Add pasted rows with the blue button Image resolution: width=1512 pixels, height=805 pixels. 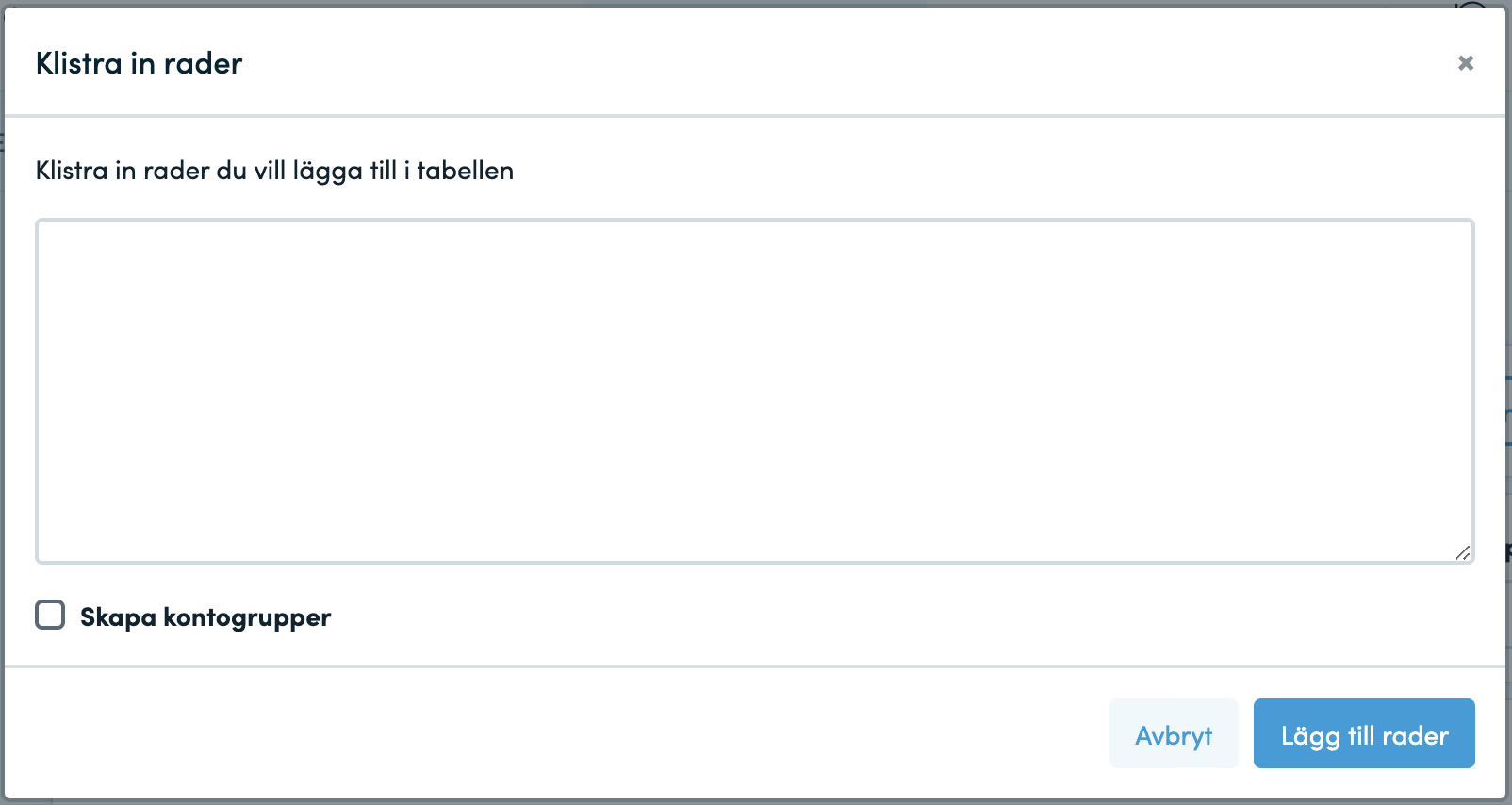(x=1364, y=733)
